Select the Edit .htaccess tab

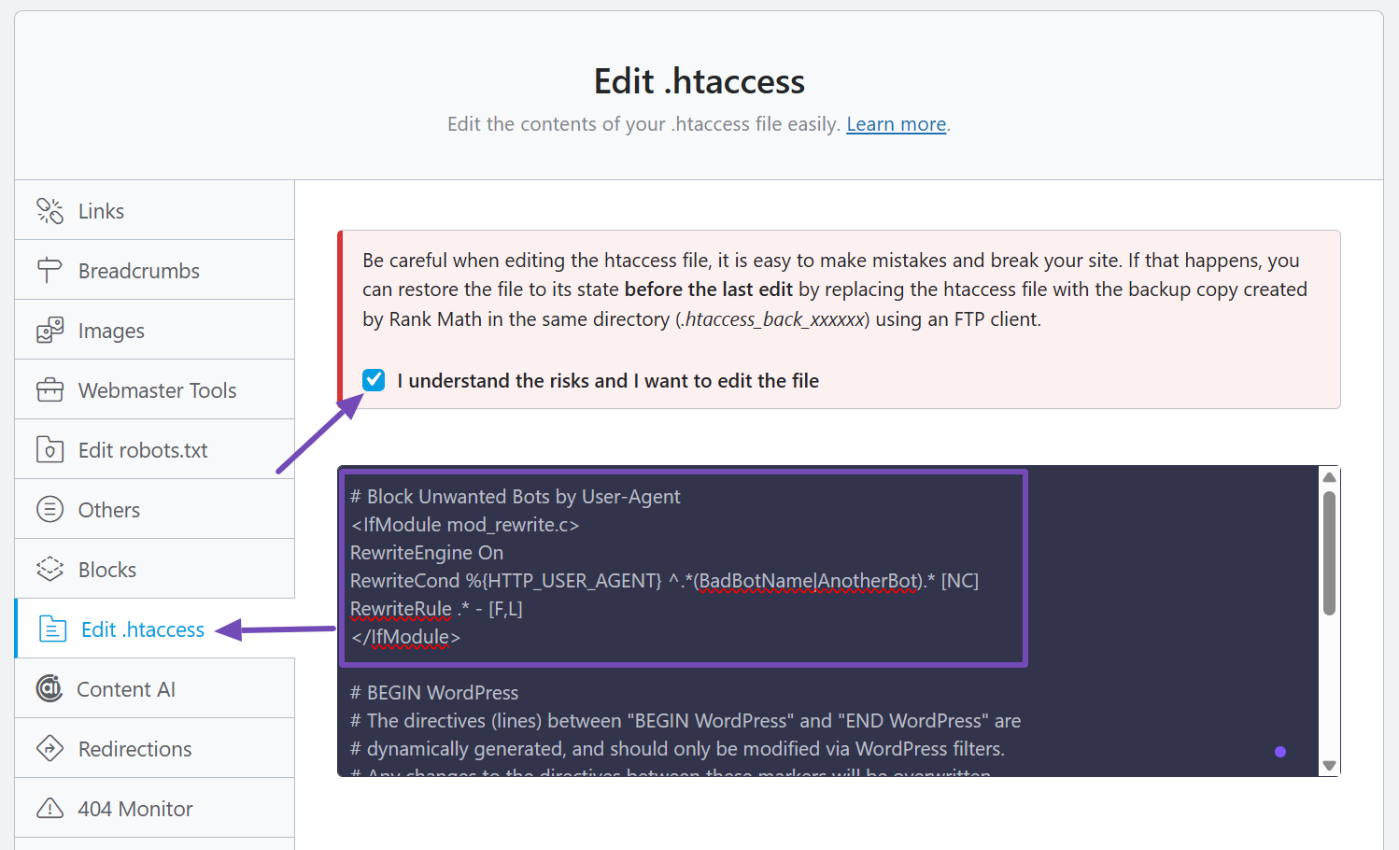(x=143, y=629)
